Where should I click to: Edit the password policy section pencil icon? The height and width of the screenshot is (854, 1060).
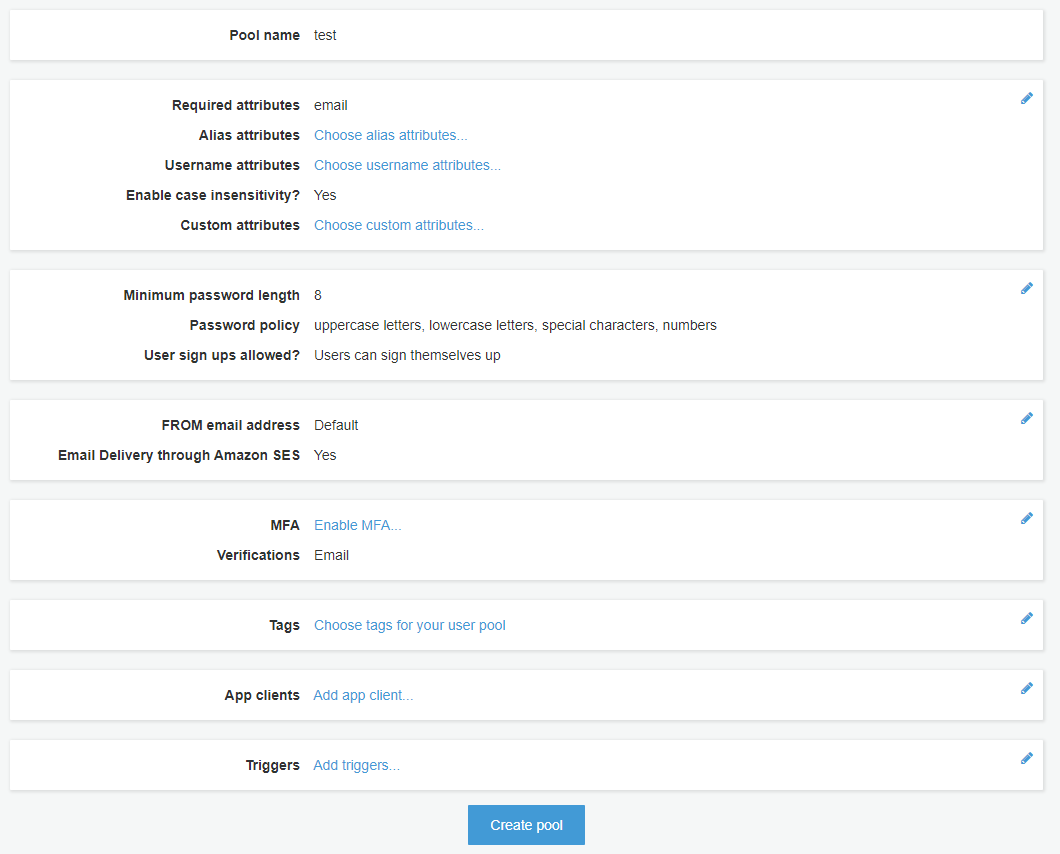pyautogui.click(x=1026, y=289)
